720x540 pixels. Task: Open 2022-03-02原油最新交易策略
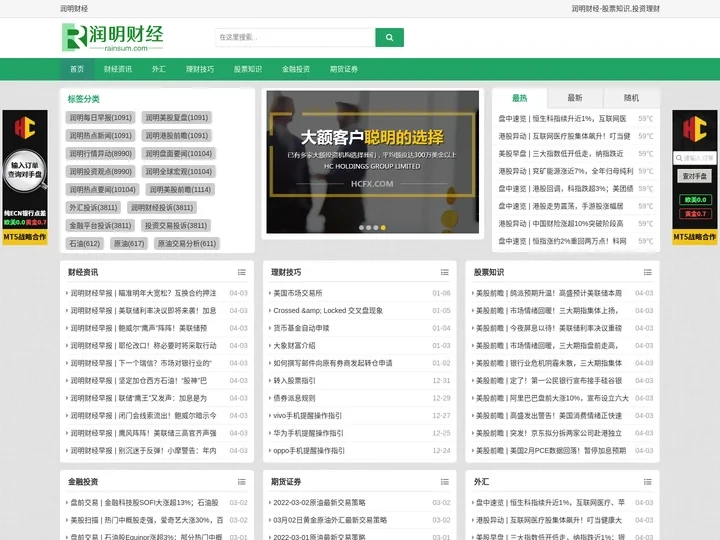pyautogui.click(x=320, y=503)
